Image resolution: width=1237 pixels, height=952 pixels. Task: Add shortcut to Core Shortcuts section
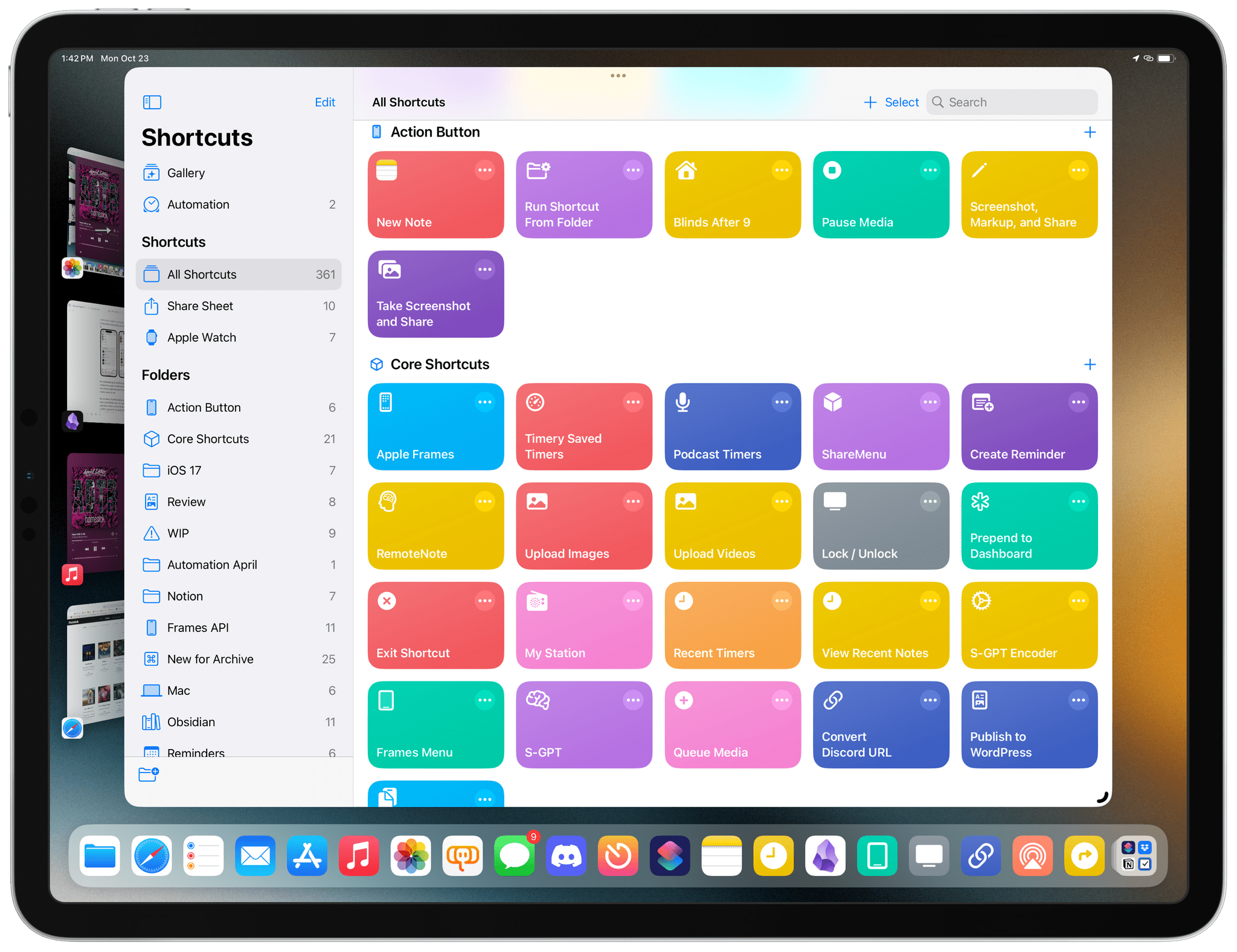pyautogui.click(x=1090, y=364)
